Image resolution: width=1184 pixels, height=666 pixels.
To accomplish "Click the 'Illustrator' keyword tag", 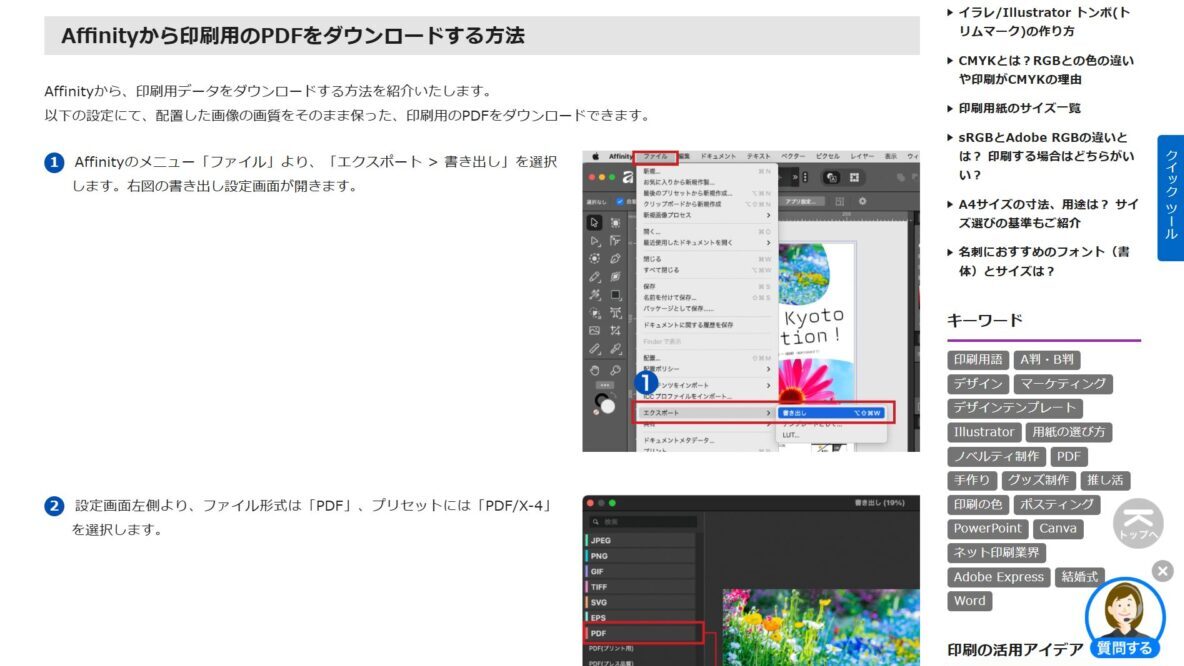I will pos(983,432).
